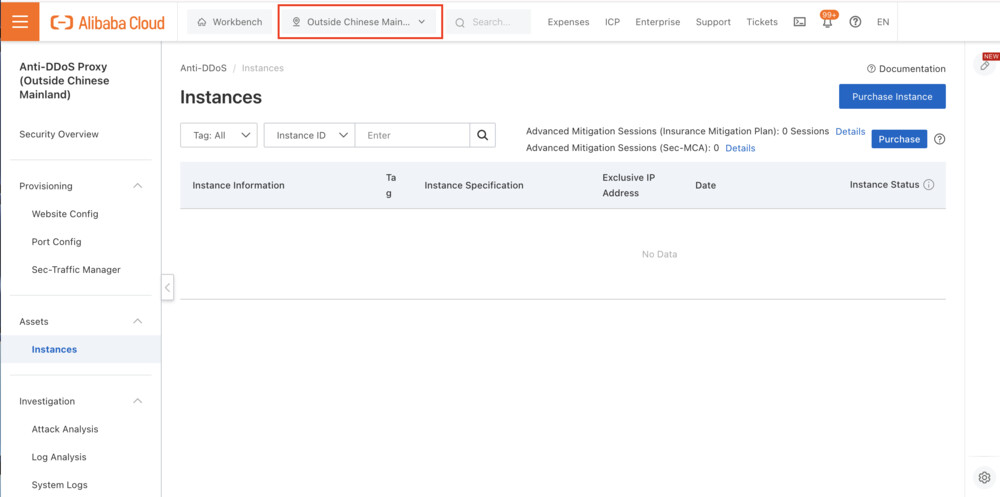The width and height of the screenshot is (1000, 497).
Task: Open ICP menu
Action: (612, 22)
